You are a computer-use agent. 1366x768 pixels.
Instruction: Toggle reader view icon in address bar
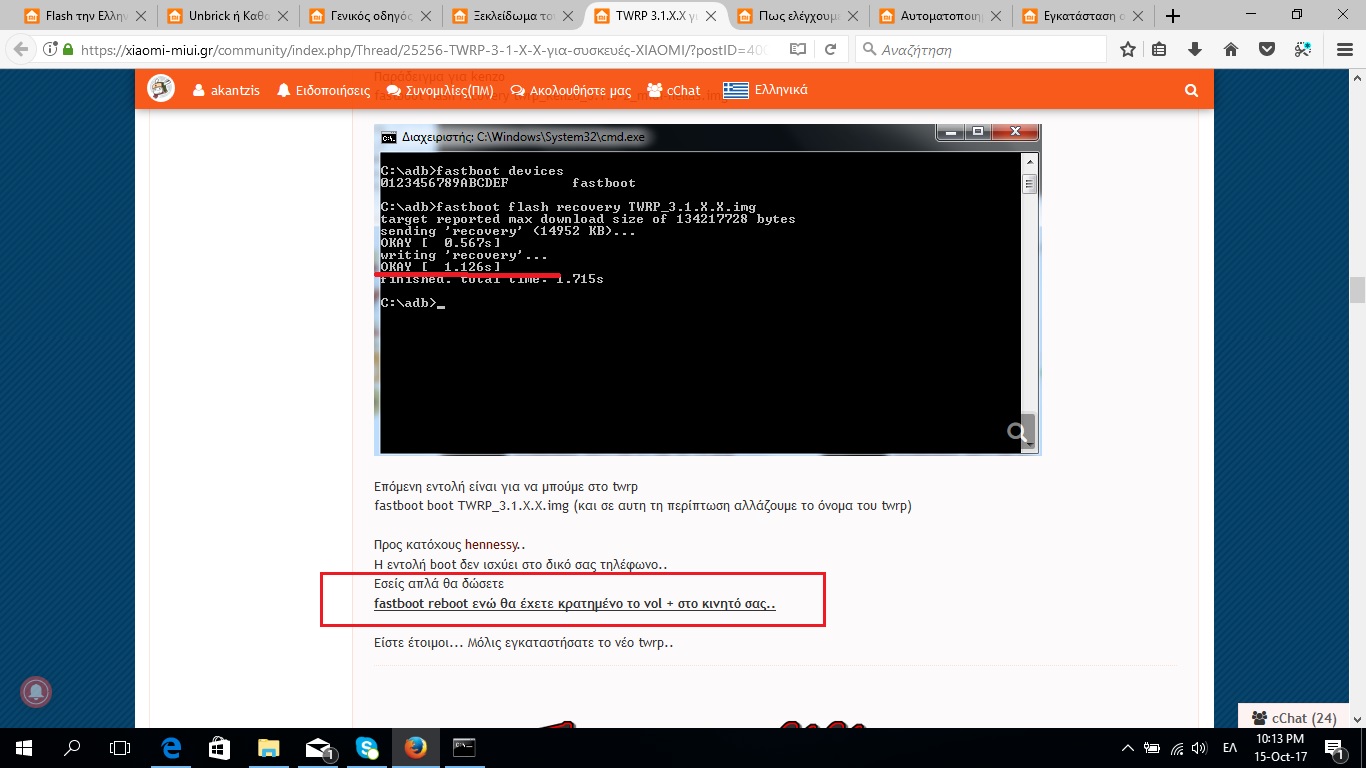(x=797, y=50)
